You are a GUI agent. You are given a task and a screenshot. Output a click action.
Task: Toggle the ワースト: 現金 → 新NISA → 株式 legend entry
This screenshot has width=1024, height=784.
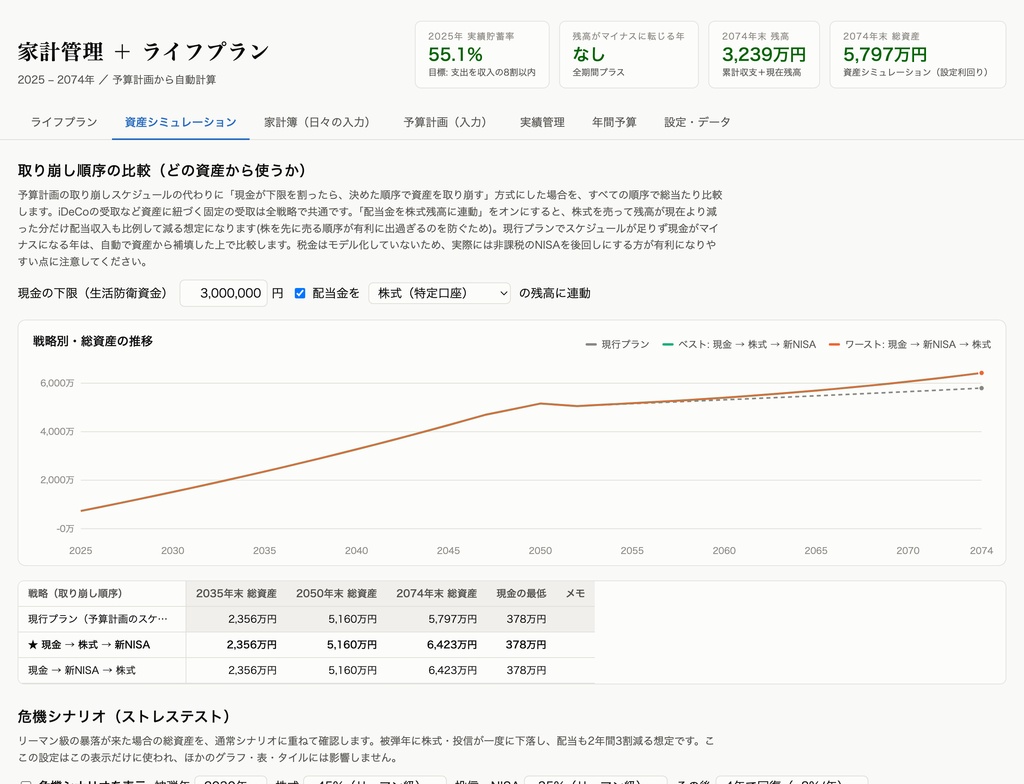(x=910, y=344)
